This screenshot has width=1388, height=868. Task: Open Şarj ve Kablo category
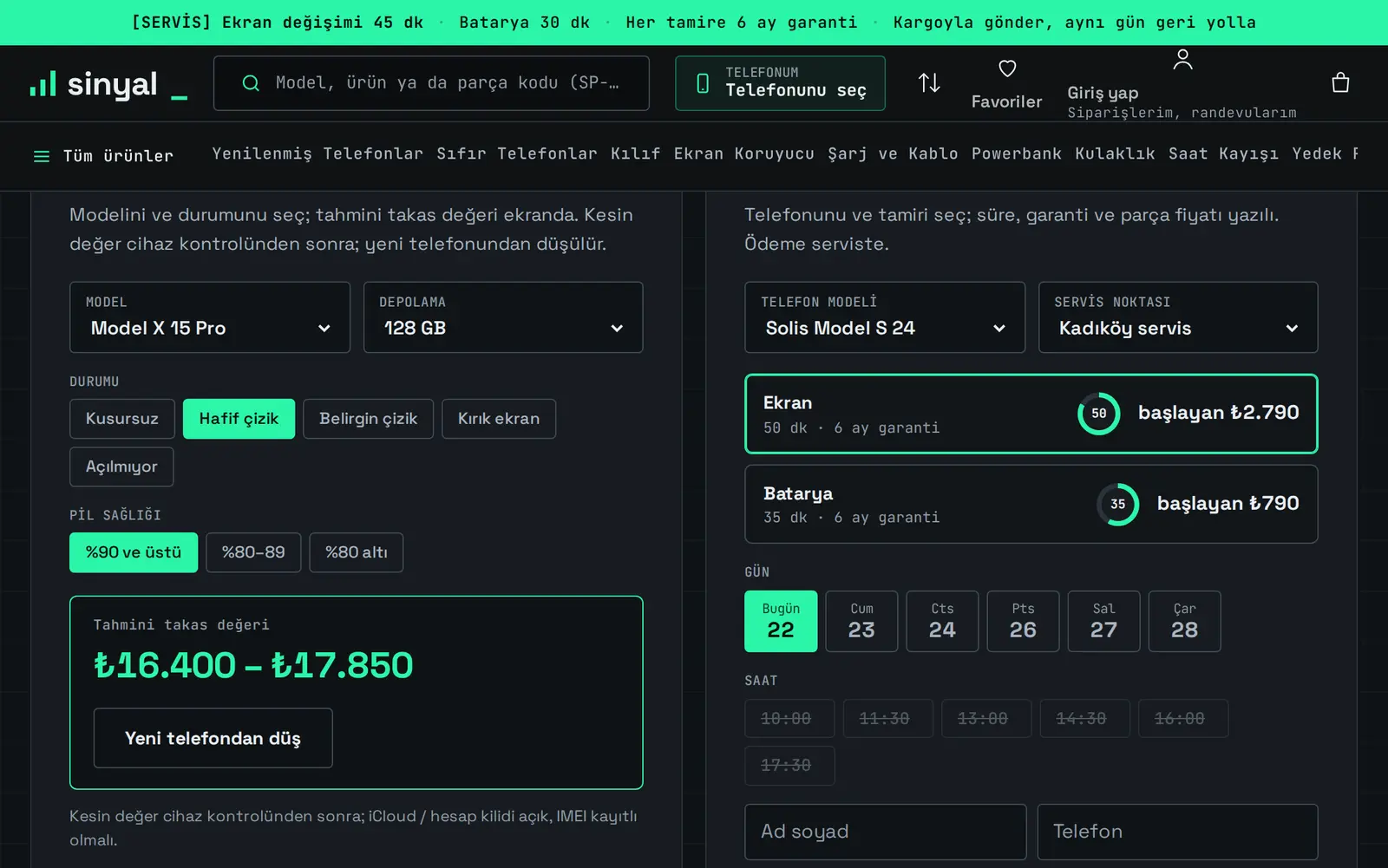pyautogui.click(x=893, y=153)
